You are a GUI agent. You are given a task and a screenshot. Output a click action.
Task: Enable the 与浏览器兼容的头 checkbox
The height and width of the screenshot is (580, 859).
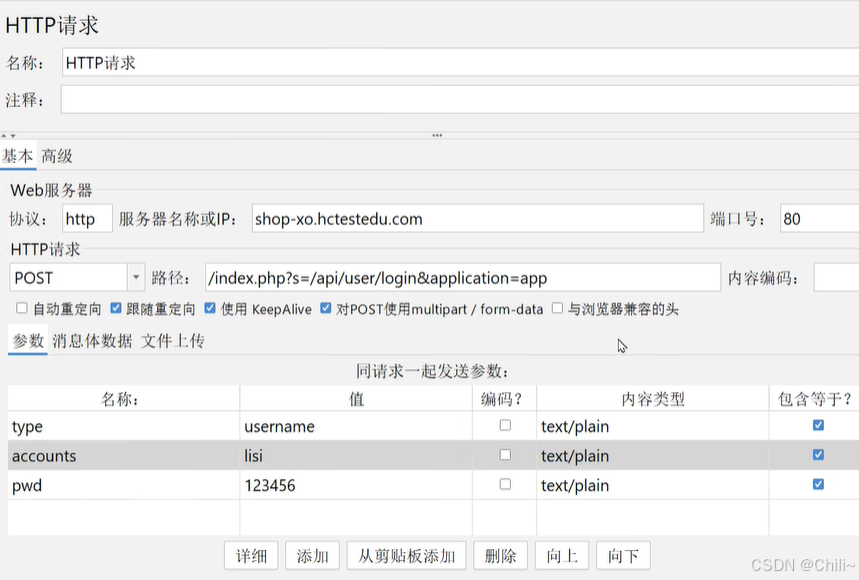tap(557, 308)
